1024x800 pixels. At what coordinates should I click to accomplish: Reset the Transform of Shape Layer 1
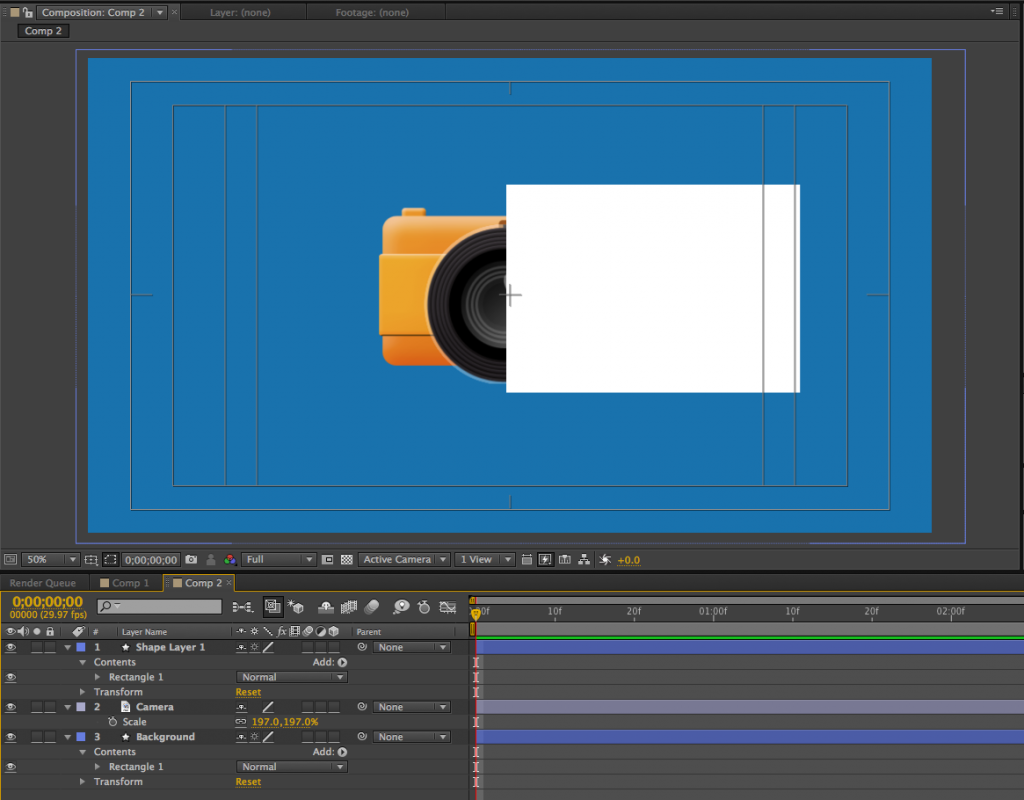[x=247, y=692]
